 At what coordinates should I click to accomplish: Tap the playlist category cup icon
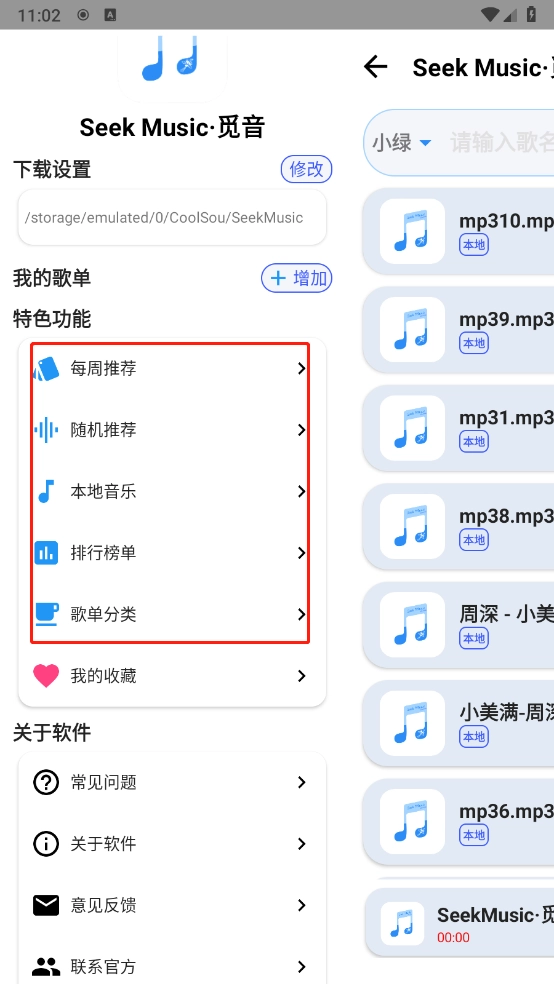(x=46, y=614)
